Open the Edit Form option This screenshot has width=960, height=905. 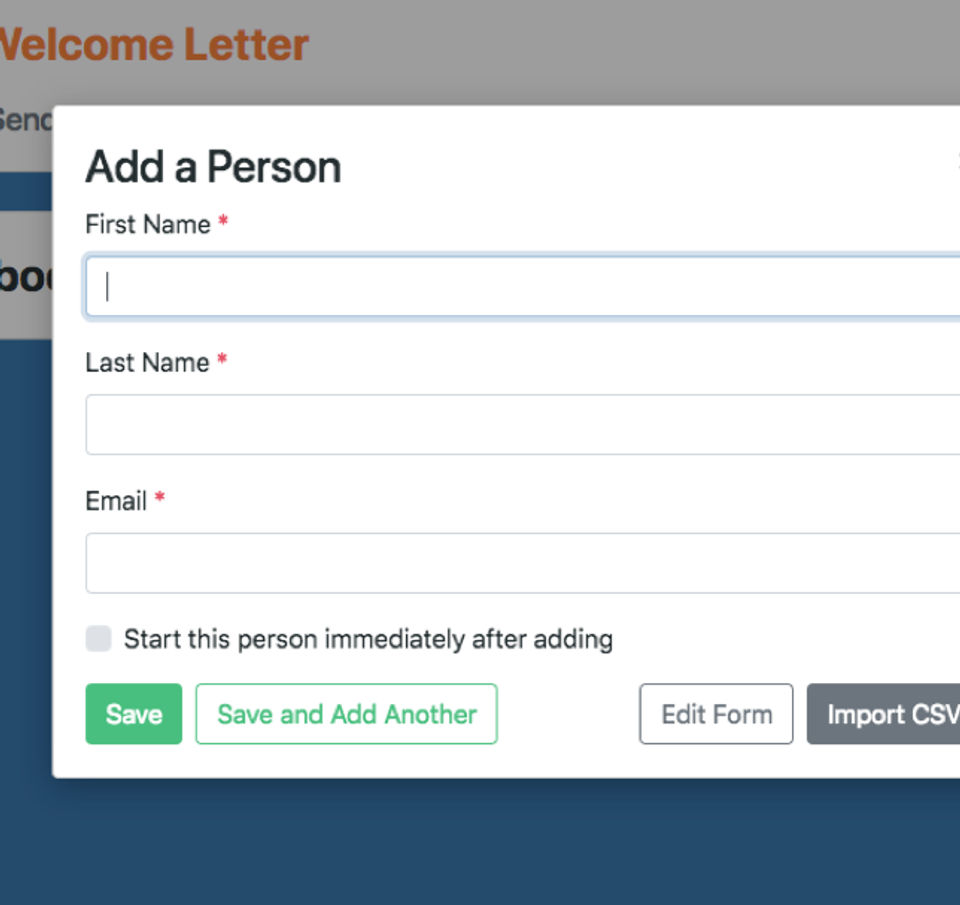coord(716,714)
